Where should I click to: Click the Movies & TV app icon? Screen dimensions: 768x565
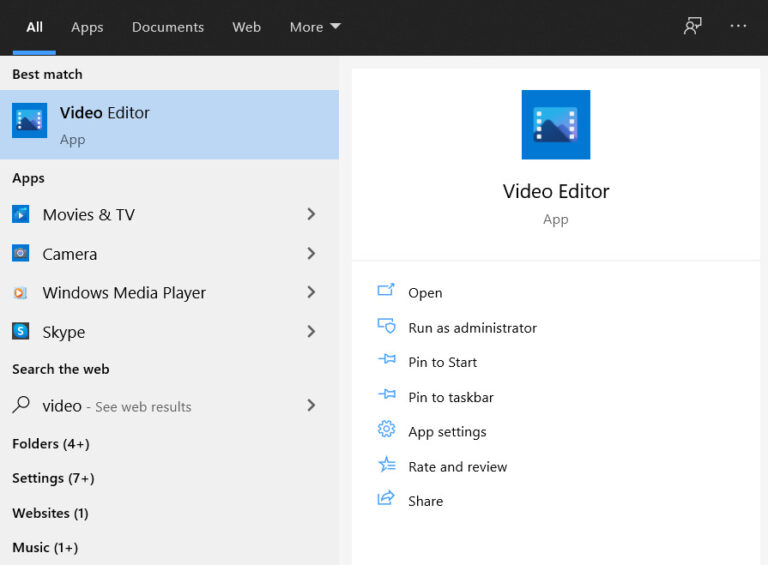pos(21,214)
